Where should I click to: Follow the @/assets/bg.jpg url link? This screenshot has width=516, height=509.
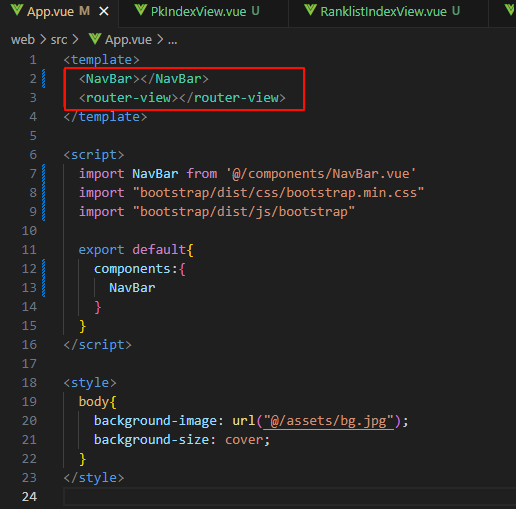[x=328, y=421]
